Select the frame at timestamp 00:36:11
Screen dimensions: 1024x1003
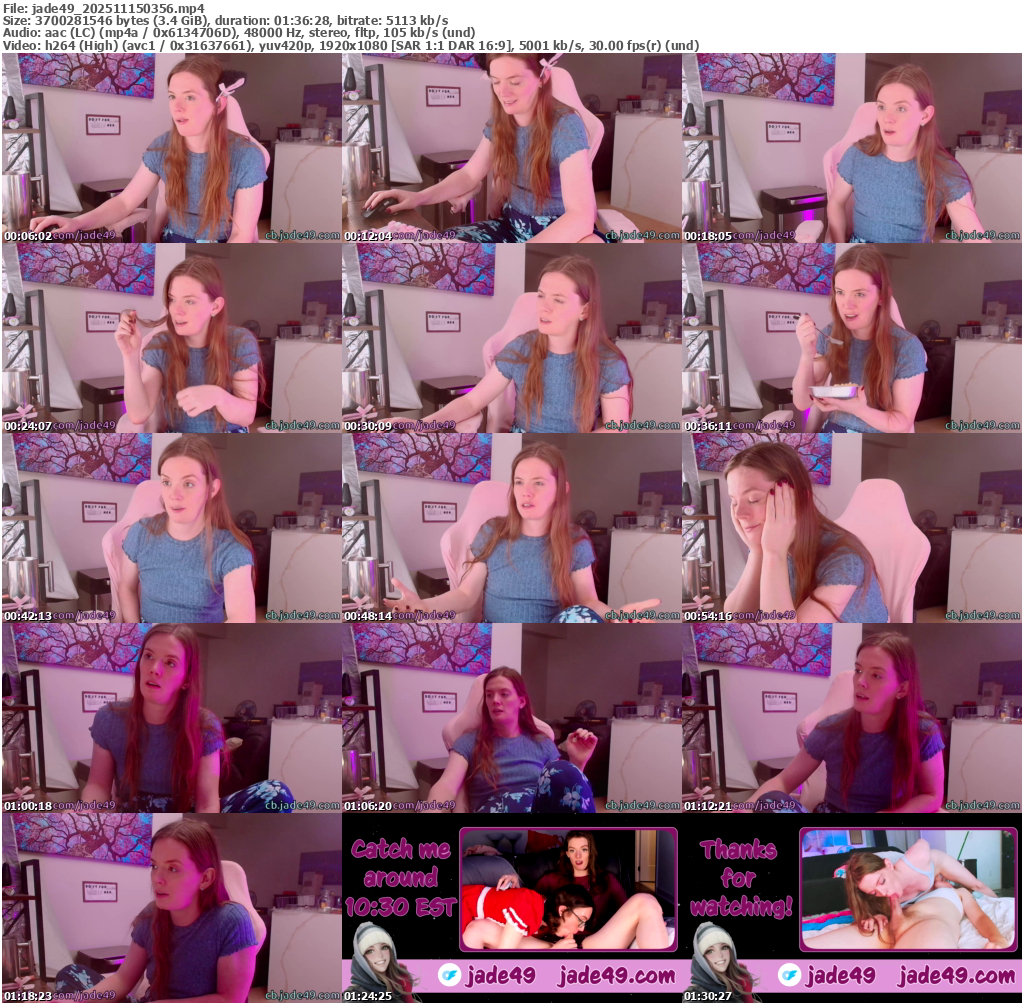(852, 338)
